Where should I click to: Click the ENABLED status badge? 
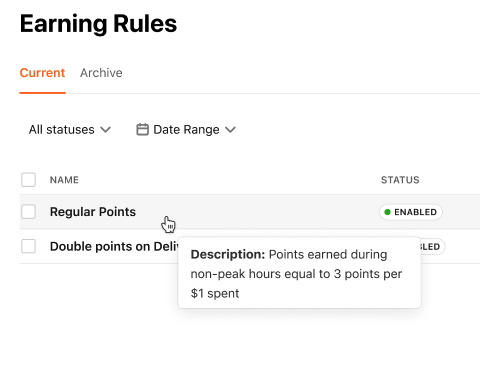411,212
